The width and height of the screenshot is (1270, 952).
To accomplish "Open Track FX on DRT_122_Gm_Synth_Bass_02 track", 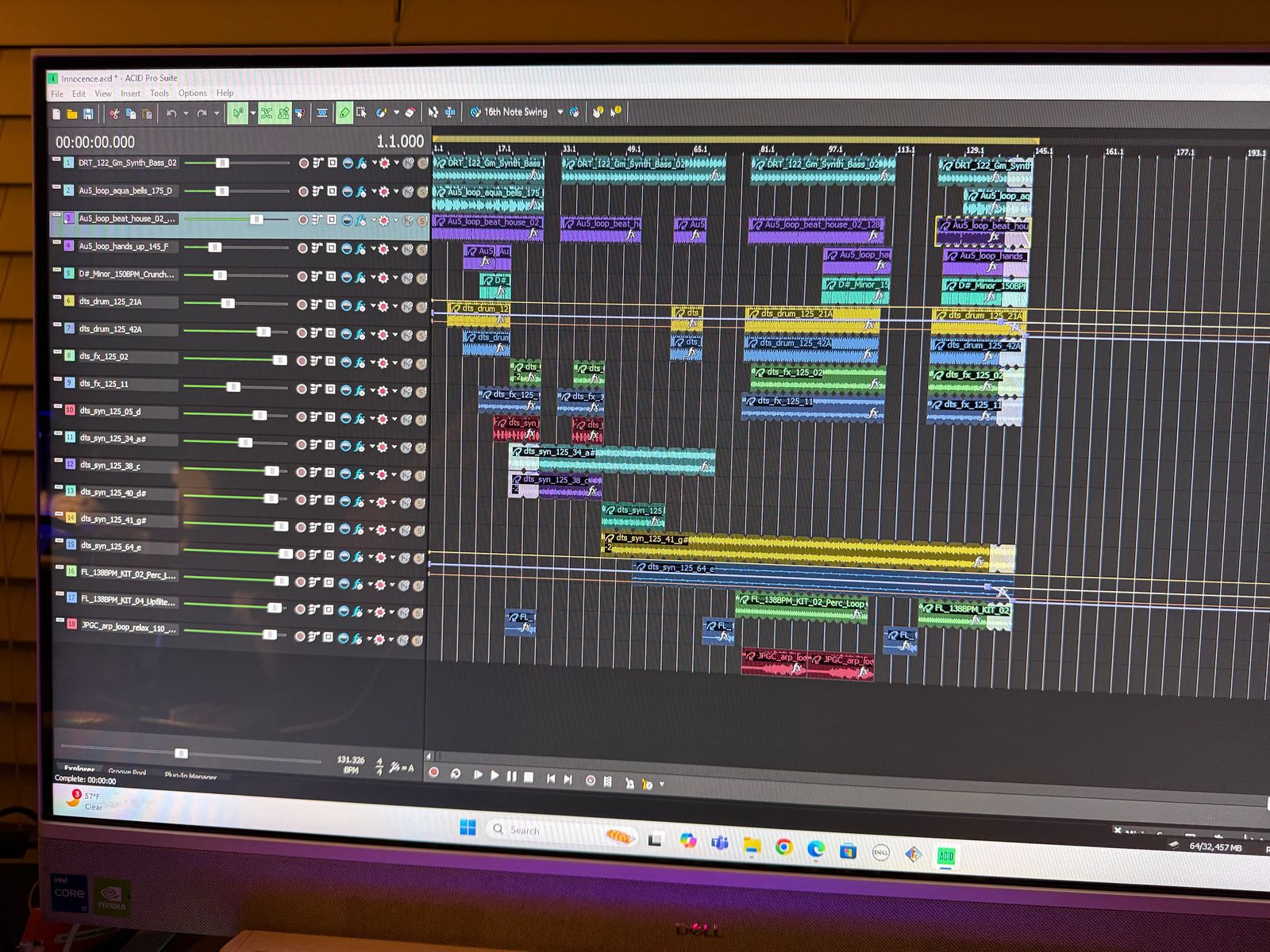I will pyautogui.click(x=361, y=163).
